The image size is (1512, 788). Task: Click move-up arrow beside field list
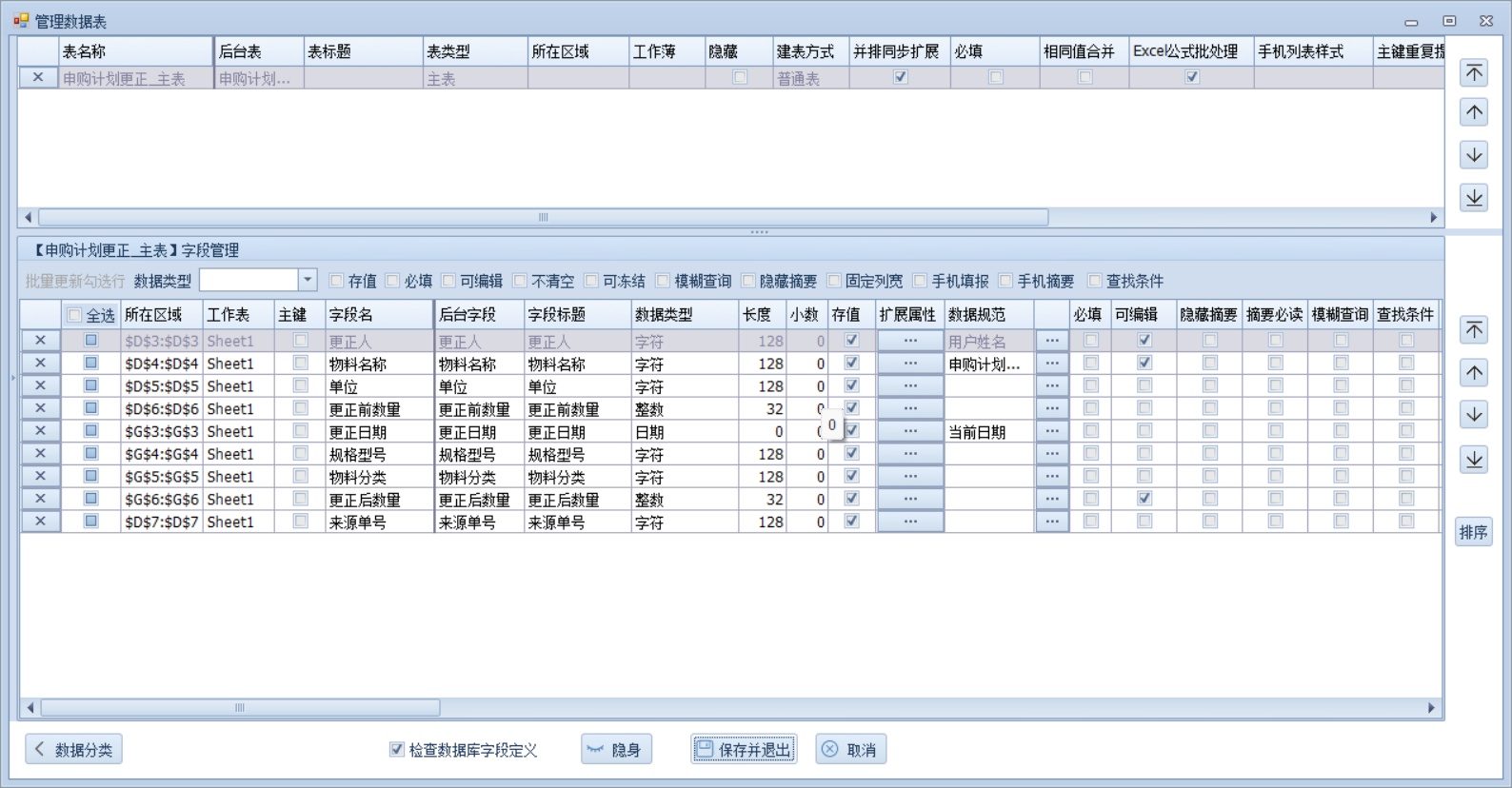click(x=1474, y=372)
